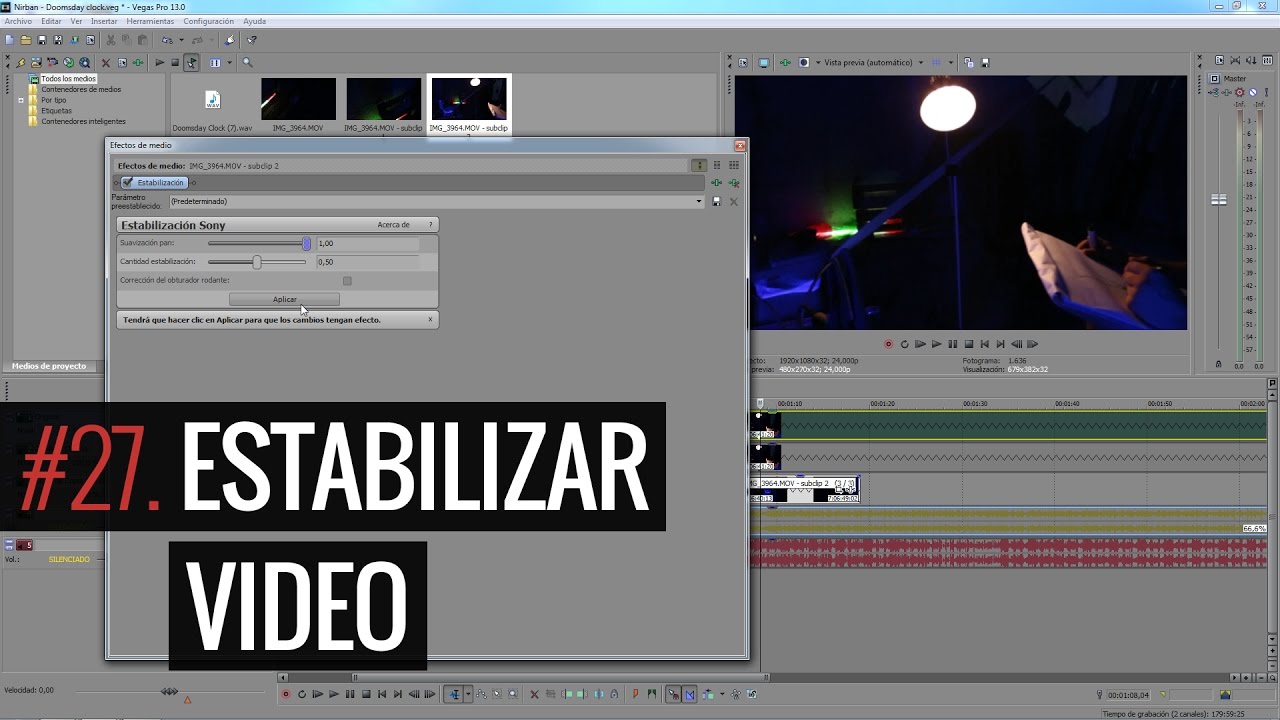This screenshot has width=1280, height=720.
Task: Open the Parámetro preestablecido dropdown
Action: point(700,201)
